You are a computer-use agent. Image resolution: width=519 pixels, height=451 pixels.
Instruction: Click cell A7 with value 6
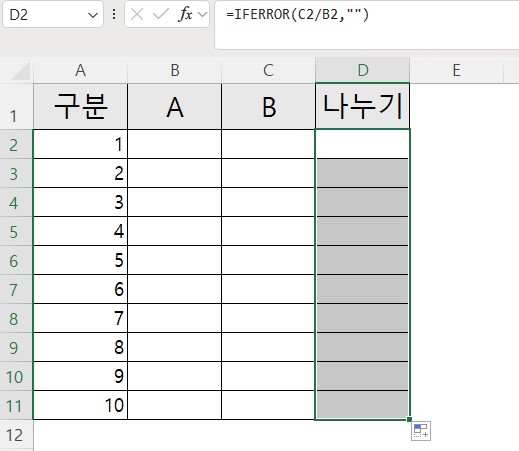pyautogui.click(x=80, y=289)
